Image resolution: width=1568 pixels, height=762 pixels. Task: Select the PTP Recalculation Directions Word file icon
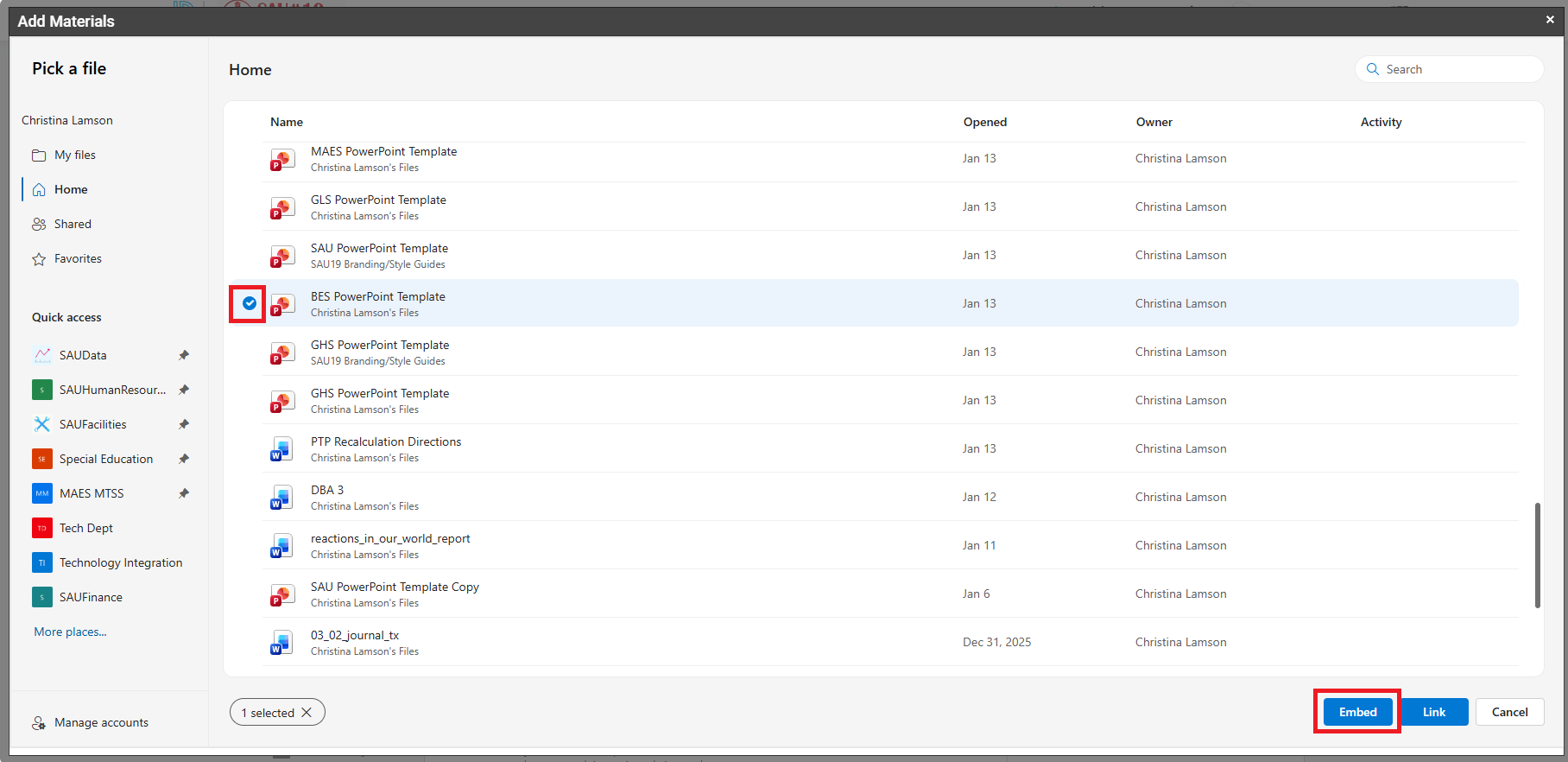(x=281, y=449)
